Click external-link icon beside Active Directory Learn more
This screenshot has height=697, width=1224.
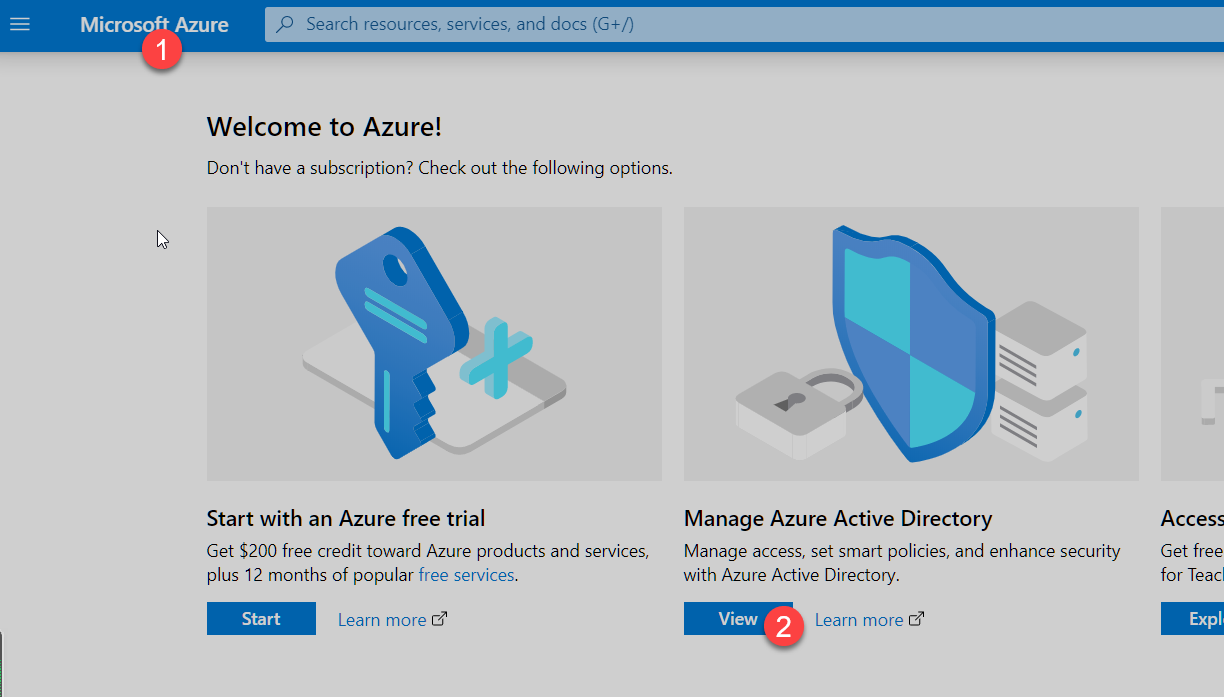tap(916, 619)
